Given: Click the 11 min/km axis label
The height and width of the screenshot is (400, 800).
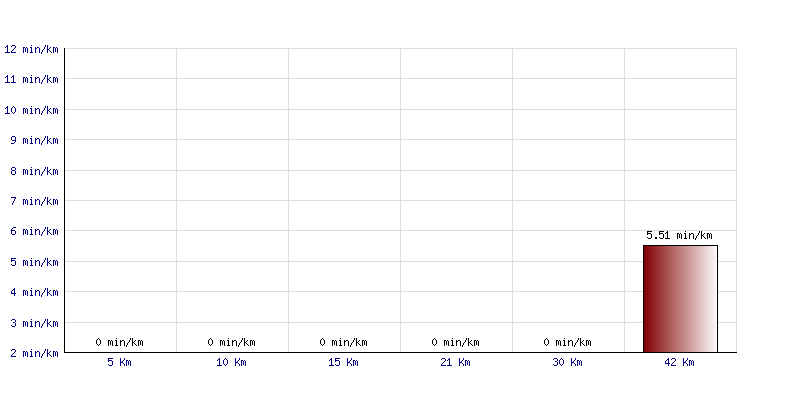Looking at the screenshot, I should pyautogui.click(x=31, y=80).
